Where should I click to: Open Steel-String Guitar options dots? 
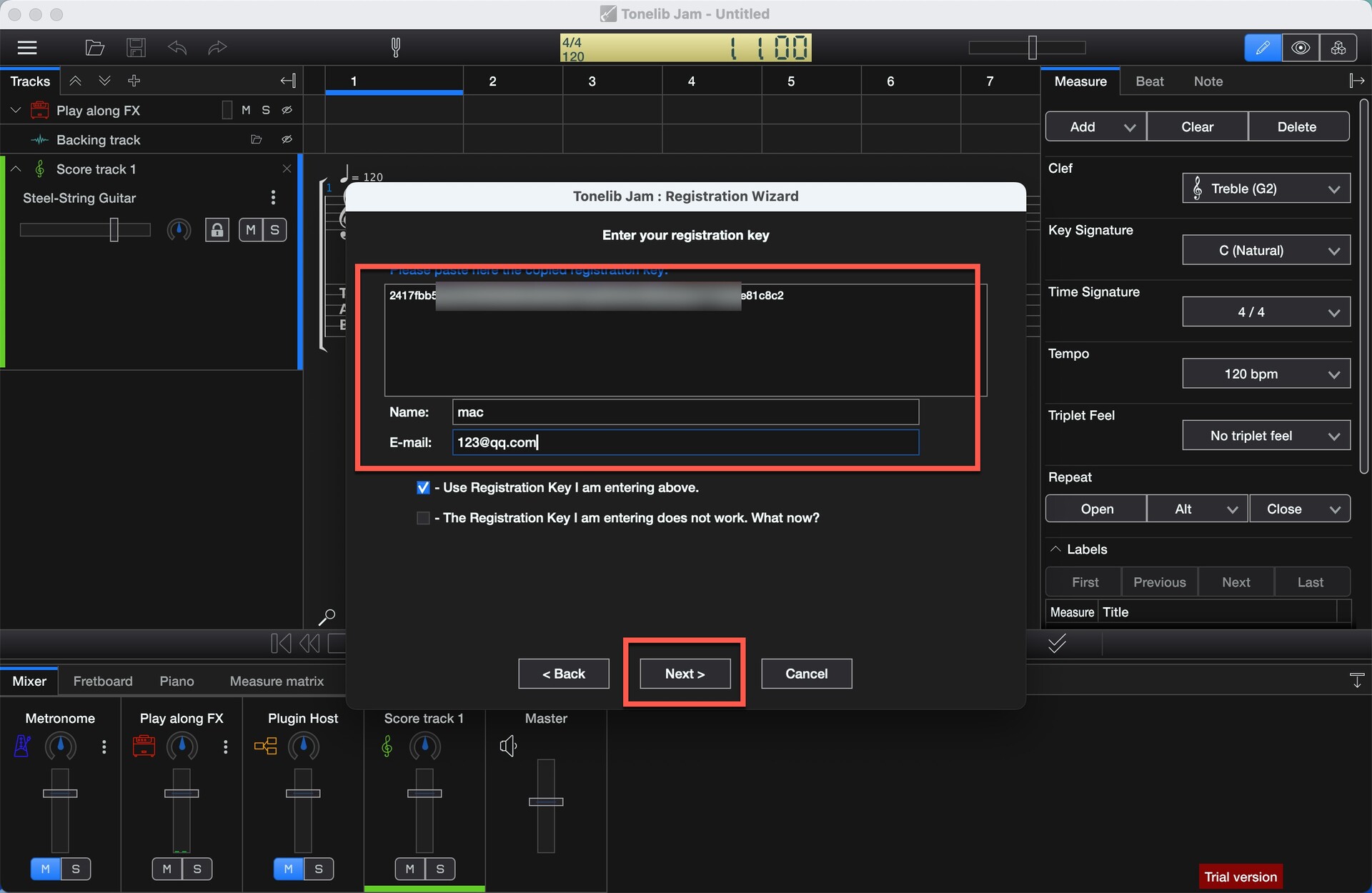point(273,197)
